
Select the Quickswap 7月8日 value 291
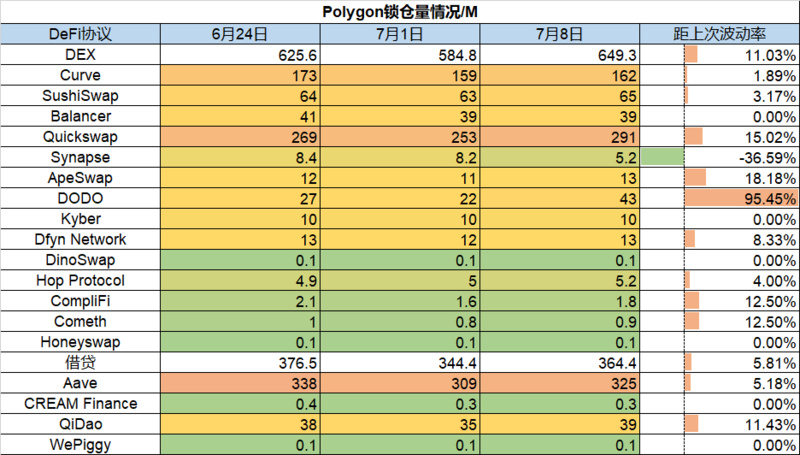[562, 137]
